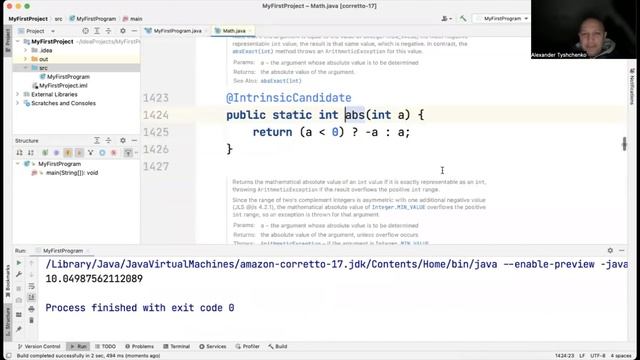Open Structure panel gear options
Screen dimensions: 640x360
(122, 140)
